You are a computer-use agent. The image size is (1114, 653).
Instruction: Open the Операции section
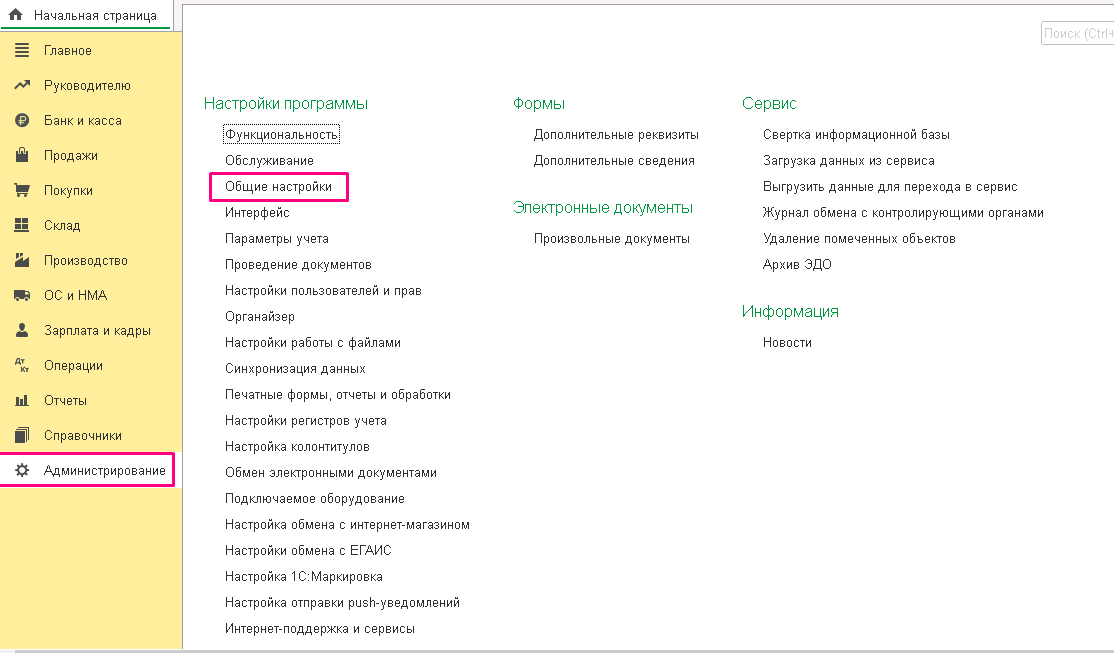[91, 365]
